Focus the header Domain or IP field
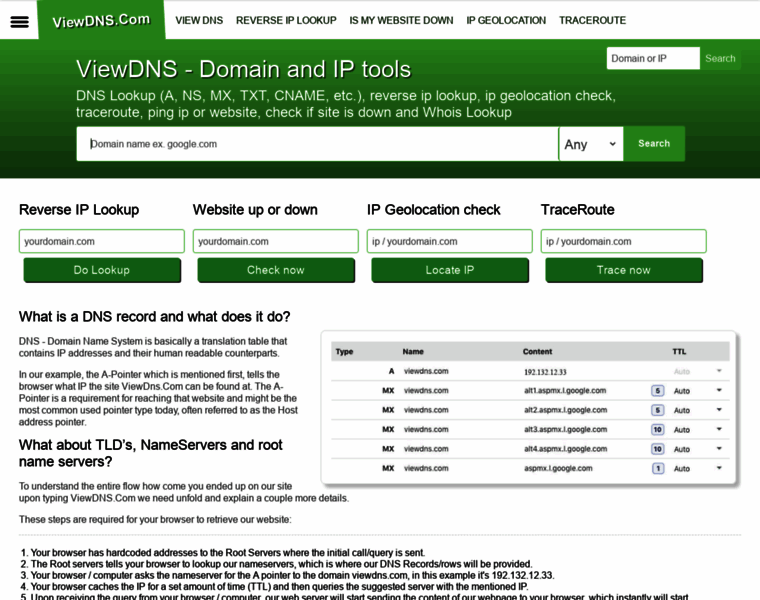This screenshot has height=600, width=760. [653, 58]
